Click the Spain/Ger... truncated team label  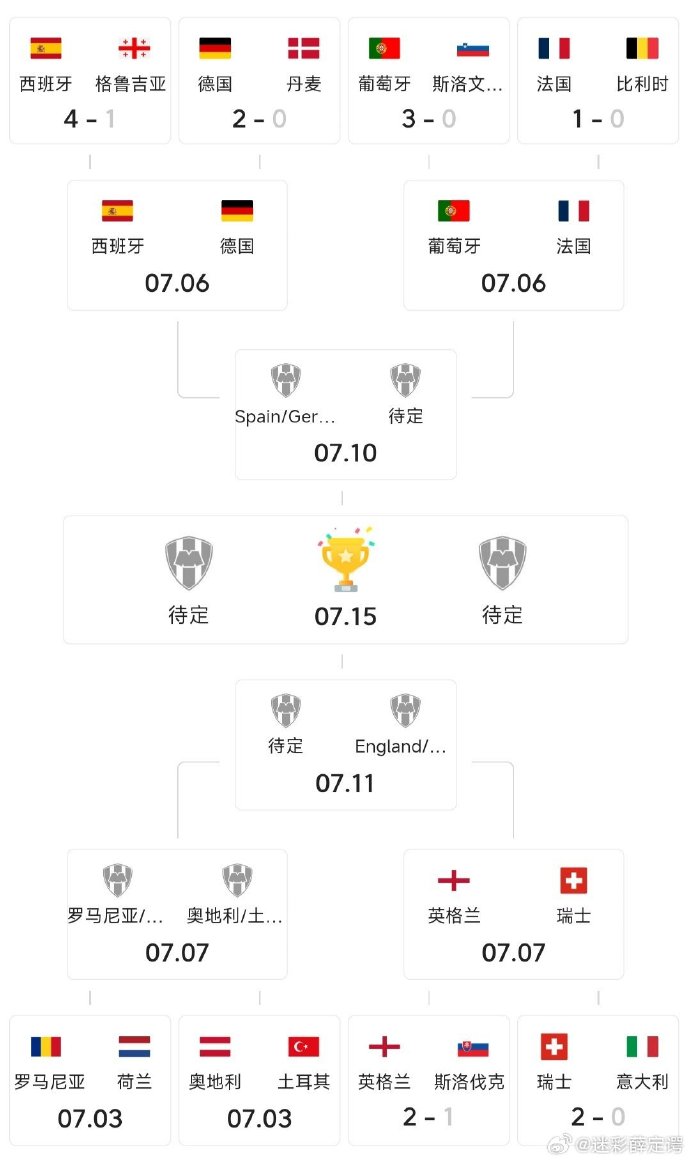point(285,416)
